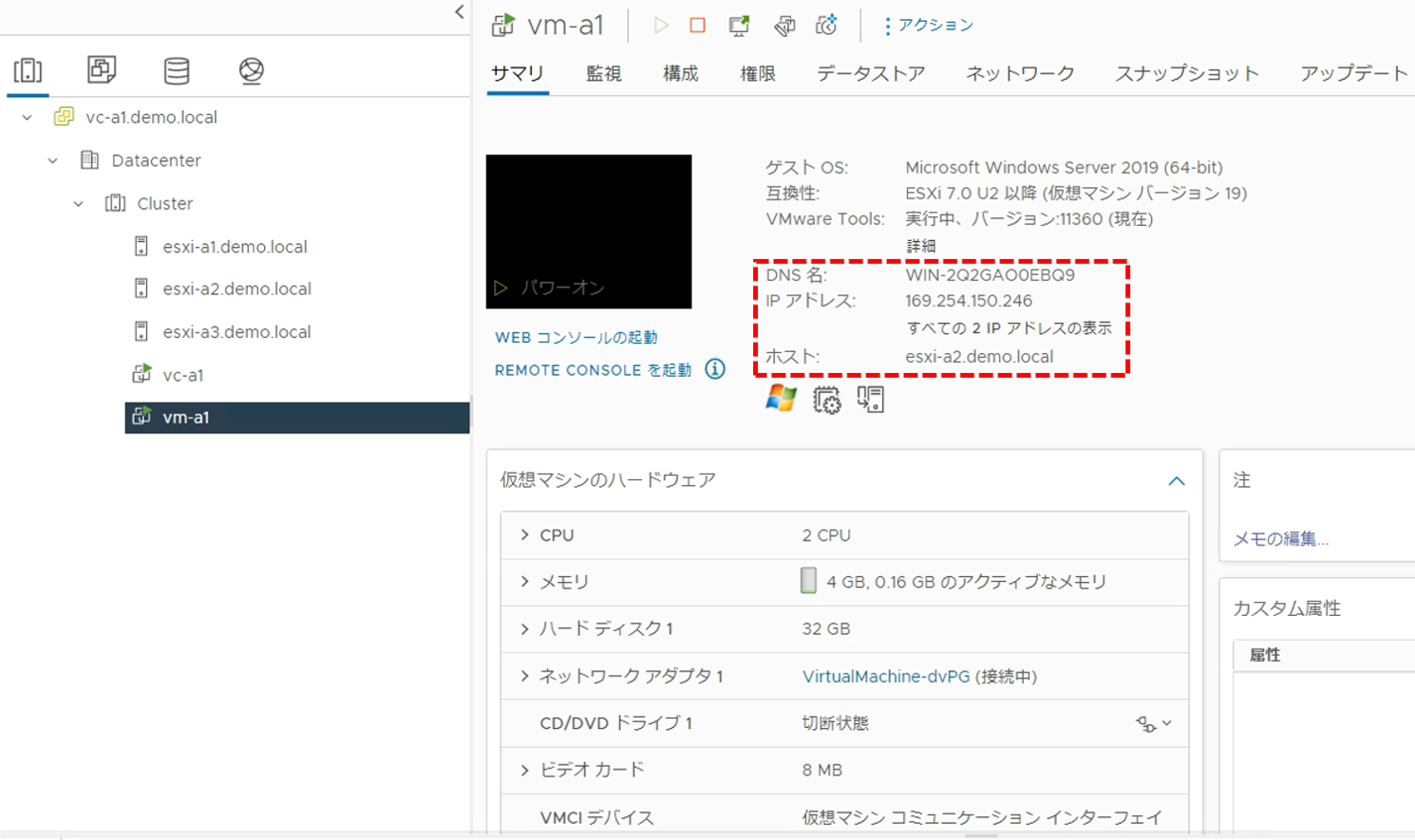
Task: Click the red Power Off toolbar icon
Action: [x=698, y=26]
